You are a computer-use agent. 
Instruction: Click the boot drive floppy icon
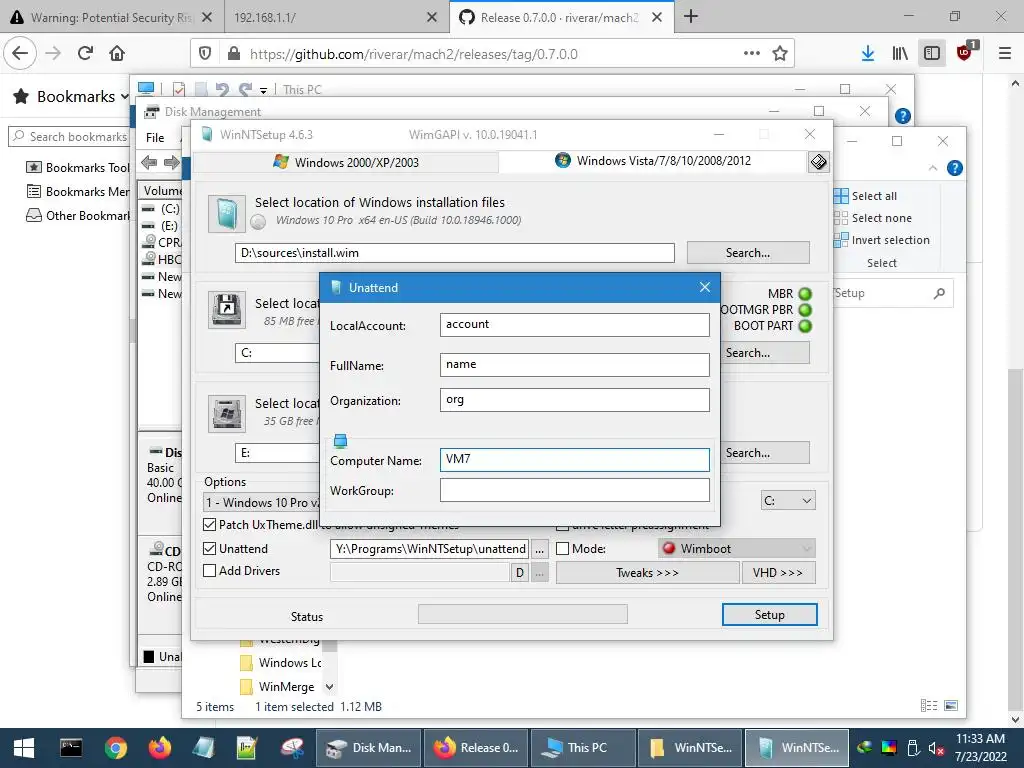(227, 309)
